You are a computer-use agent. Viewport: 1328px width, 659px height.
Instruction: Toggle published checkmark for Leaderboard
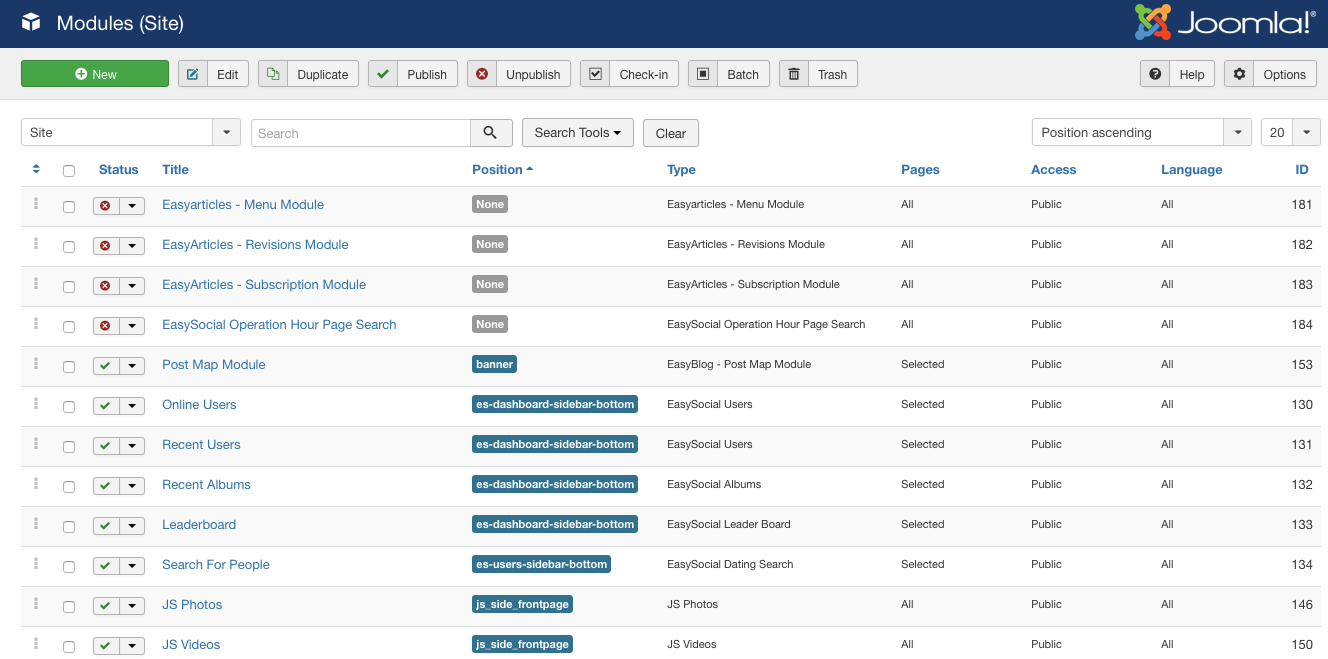point(106,526)
